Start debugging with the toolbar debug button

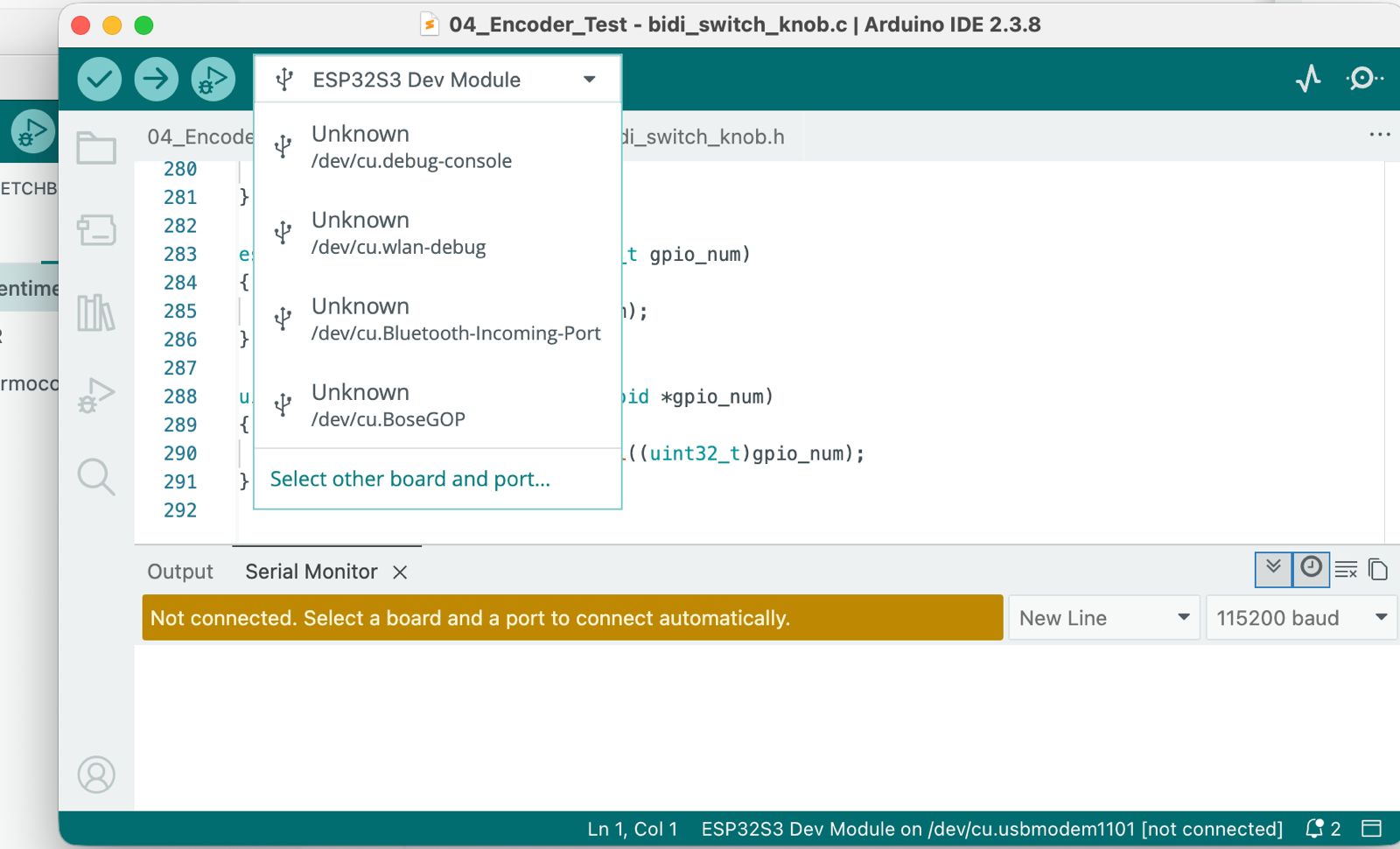213,80
